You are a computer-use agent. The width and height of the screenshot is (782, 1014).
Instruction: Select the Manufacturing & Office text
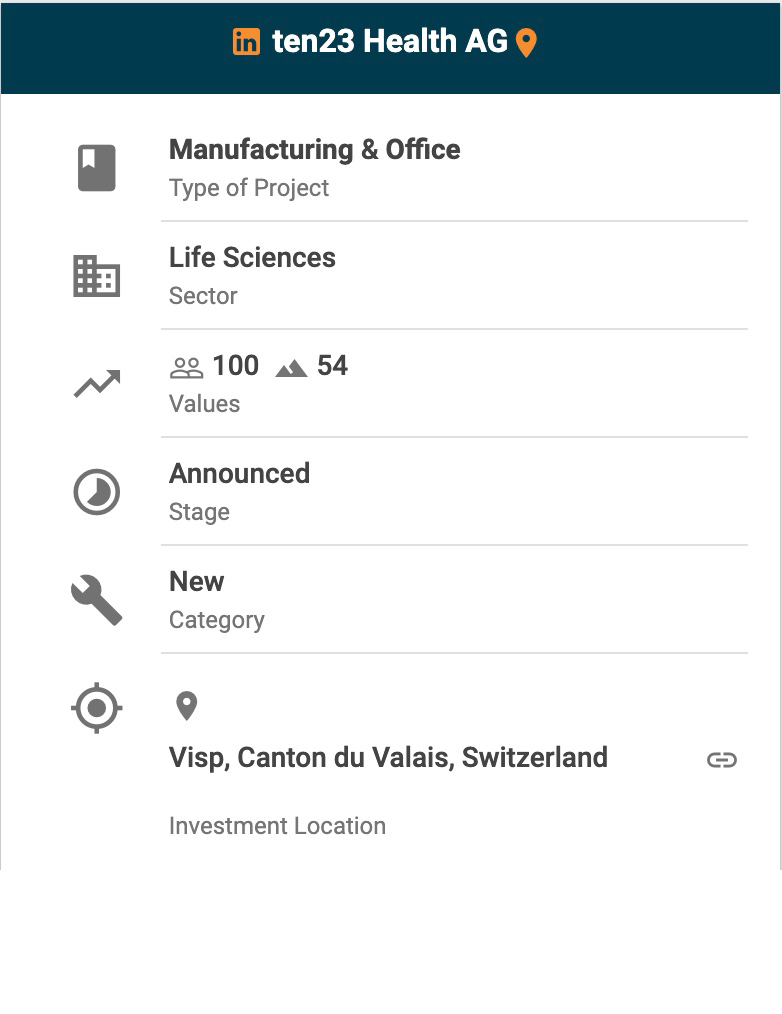click(314, 150)
